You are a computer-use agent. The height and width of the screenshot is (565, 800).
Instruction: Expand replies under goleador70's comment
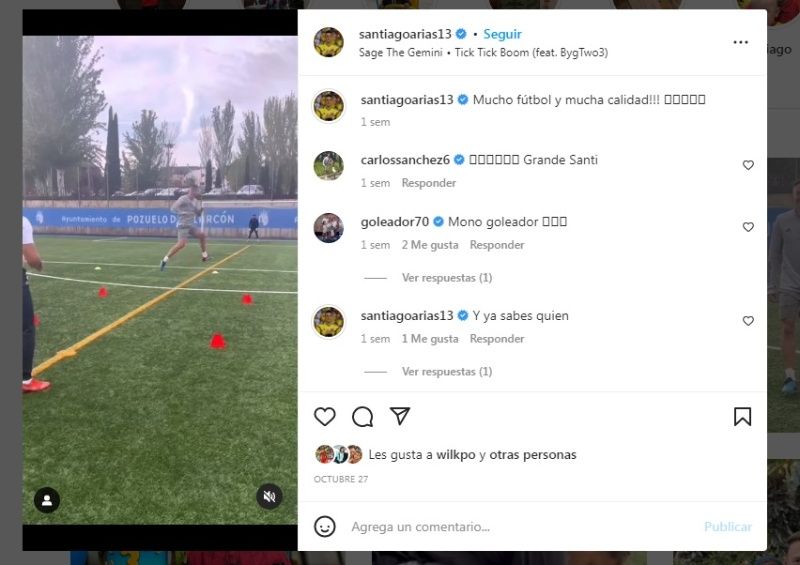[447, 278]
